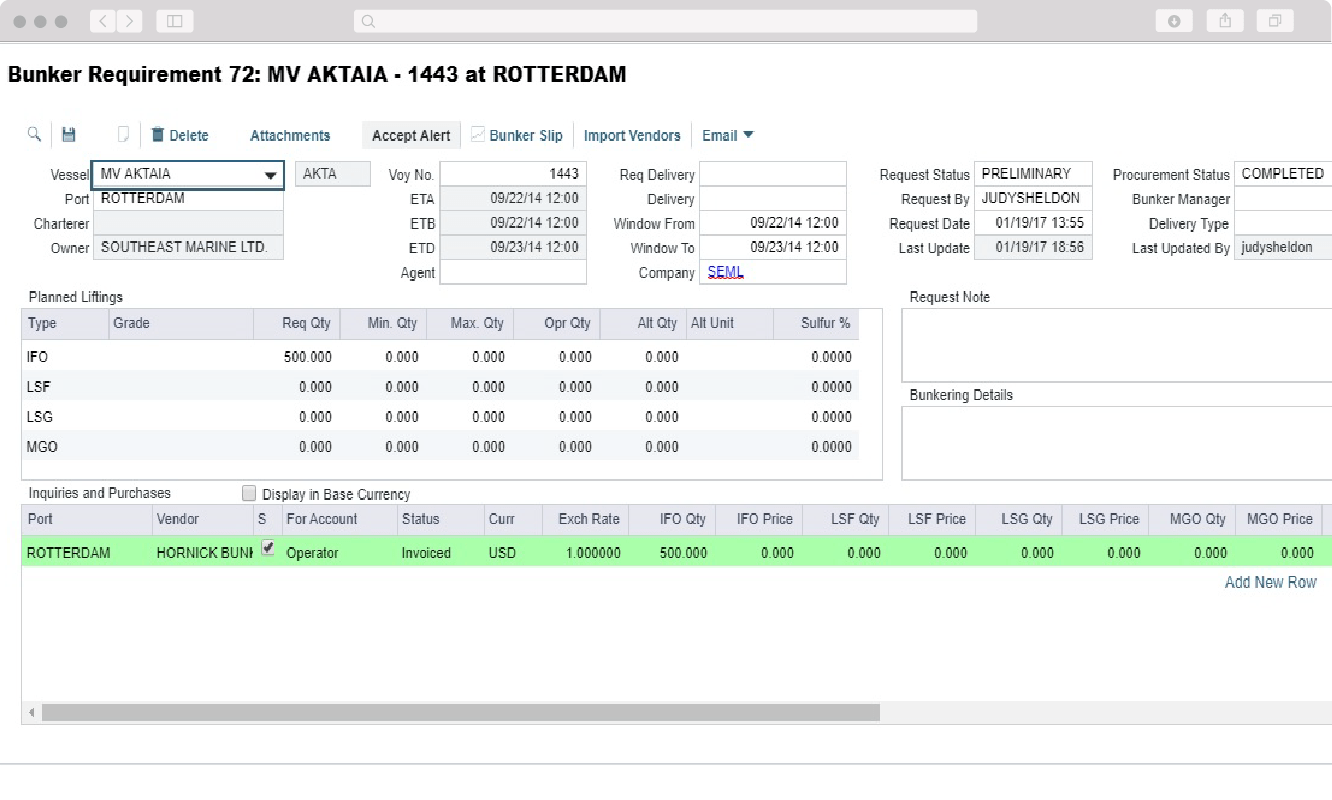1332x800 pixels.
Task: Click the Request Note text area
Action: [x=1117, y=345]
